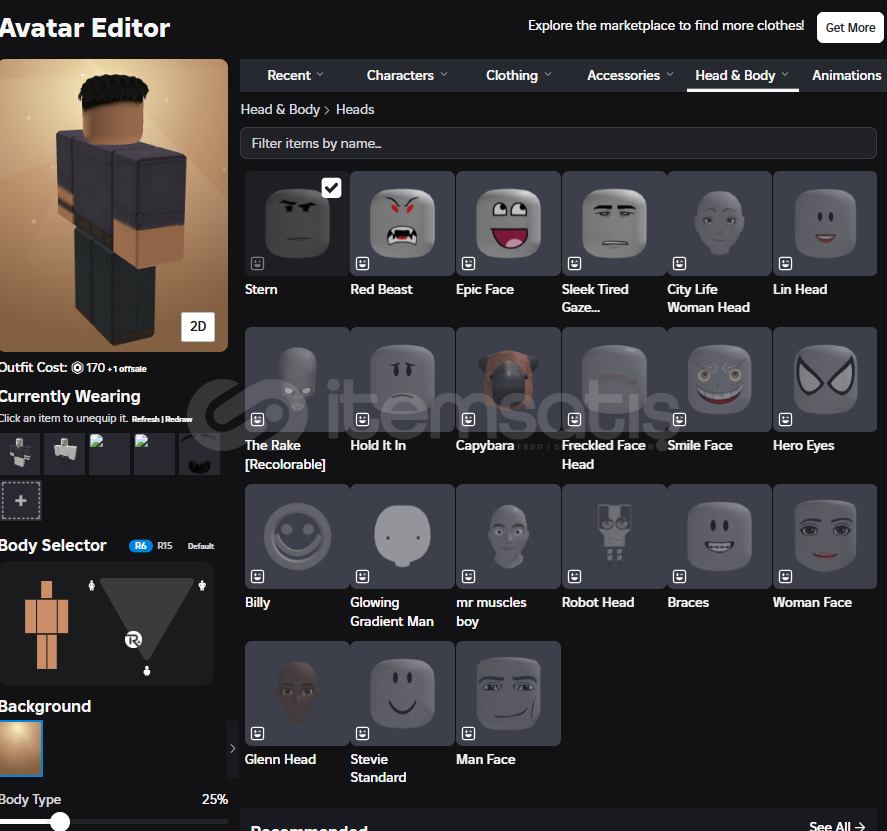Switch avatar rig to R15
Image resolution: width=887 pixels, height=831 pixels.
point(165,546)
